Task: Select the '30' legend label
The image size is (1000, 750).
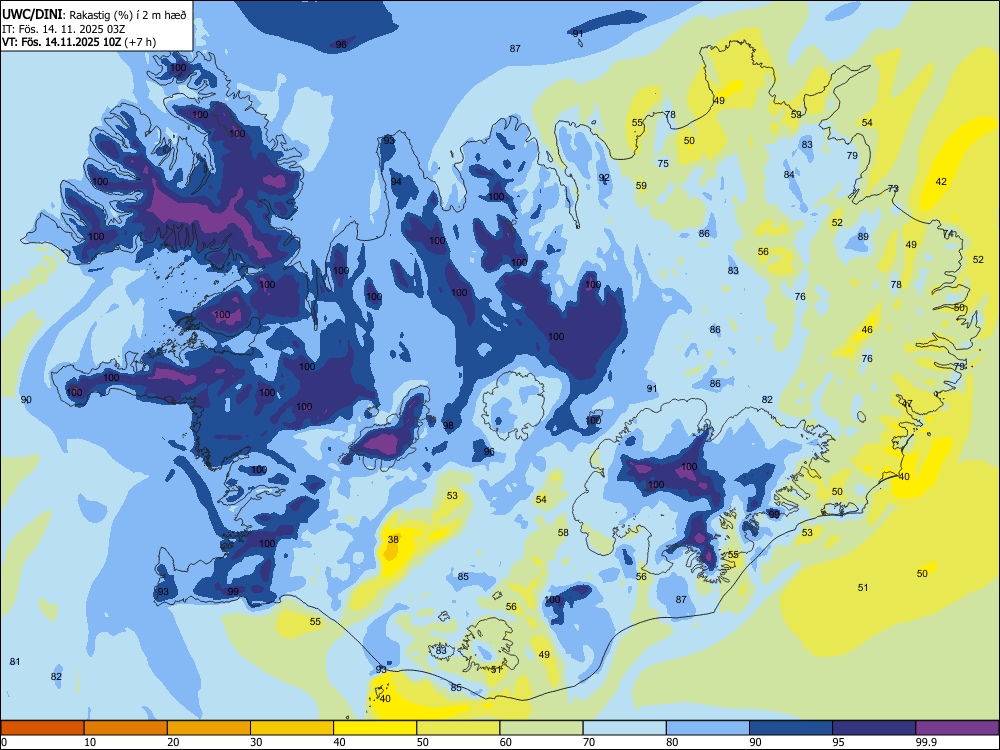Action: pos(256,742)
